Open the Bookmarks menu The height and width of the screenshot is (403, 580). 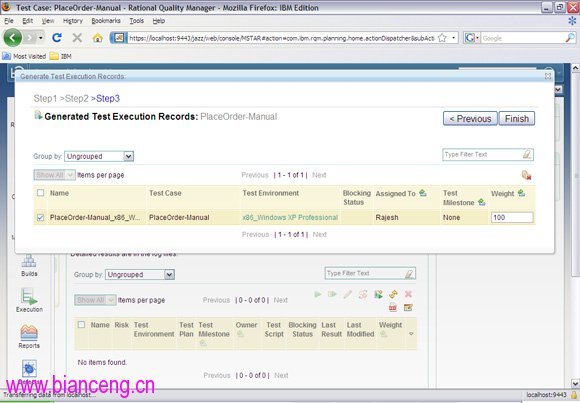point(106,21)
